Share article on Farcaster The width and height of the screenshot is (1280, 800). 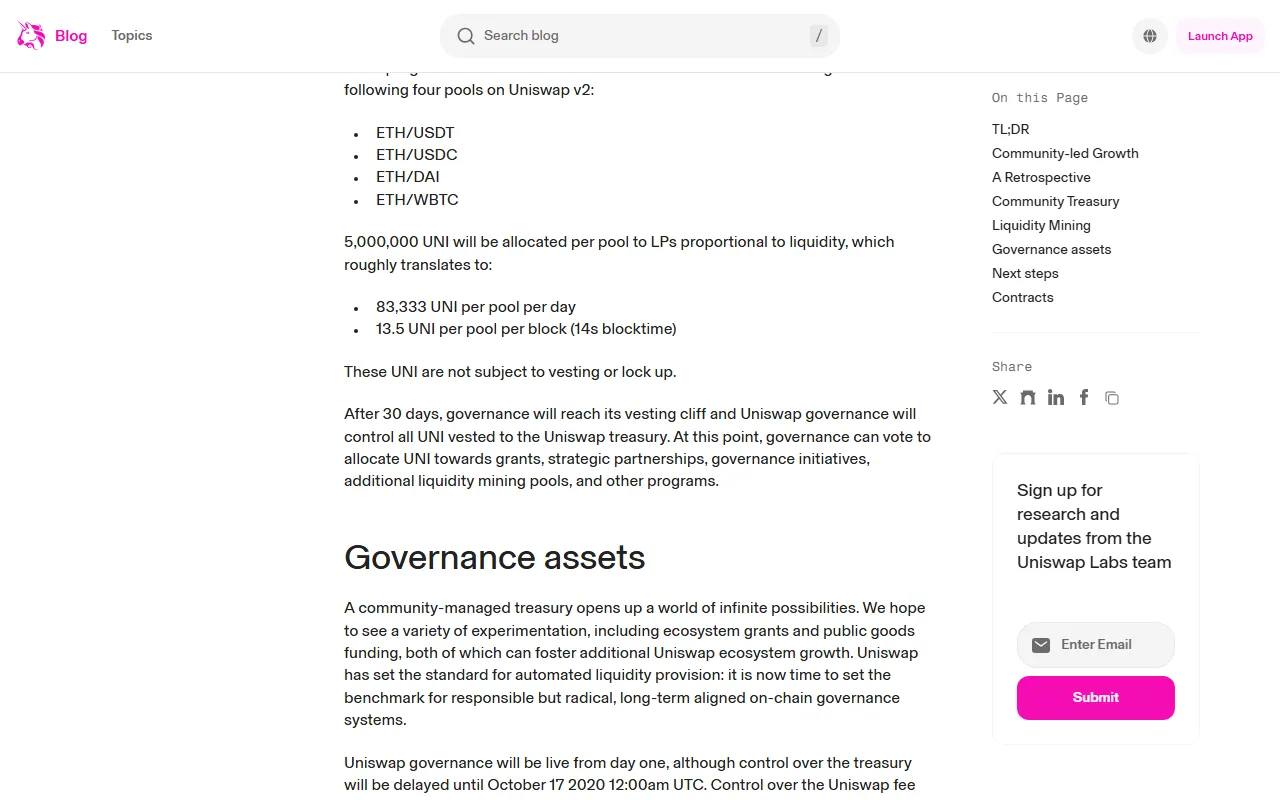(1028, 397)
